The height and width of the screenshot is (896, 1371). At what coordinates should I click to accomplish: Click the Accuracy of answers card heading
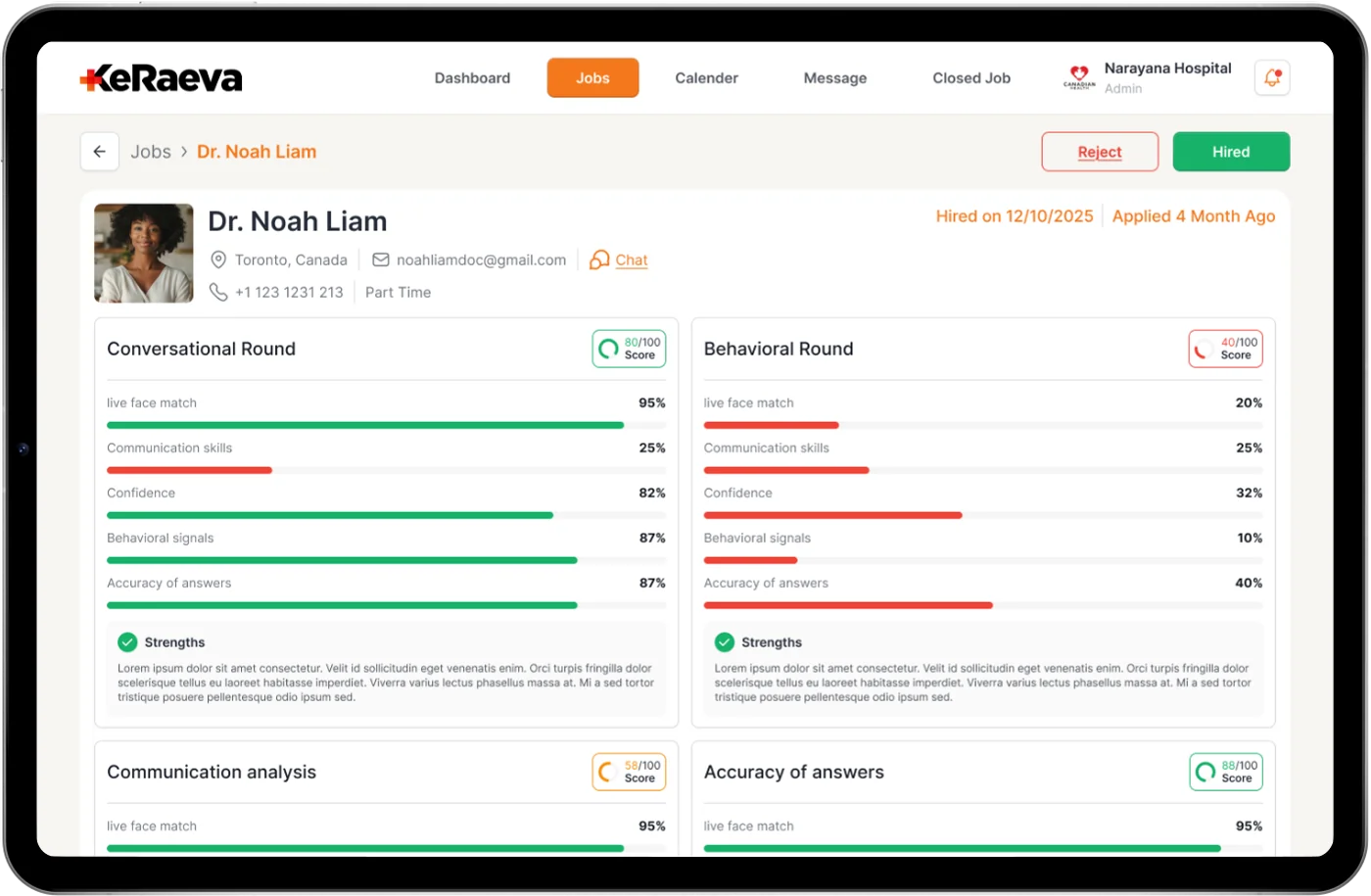tap(794, 772)
